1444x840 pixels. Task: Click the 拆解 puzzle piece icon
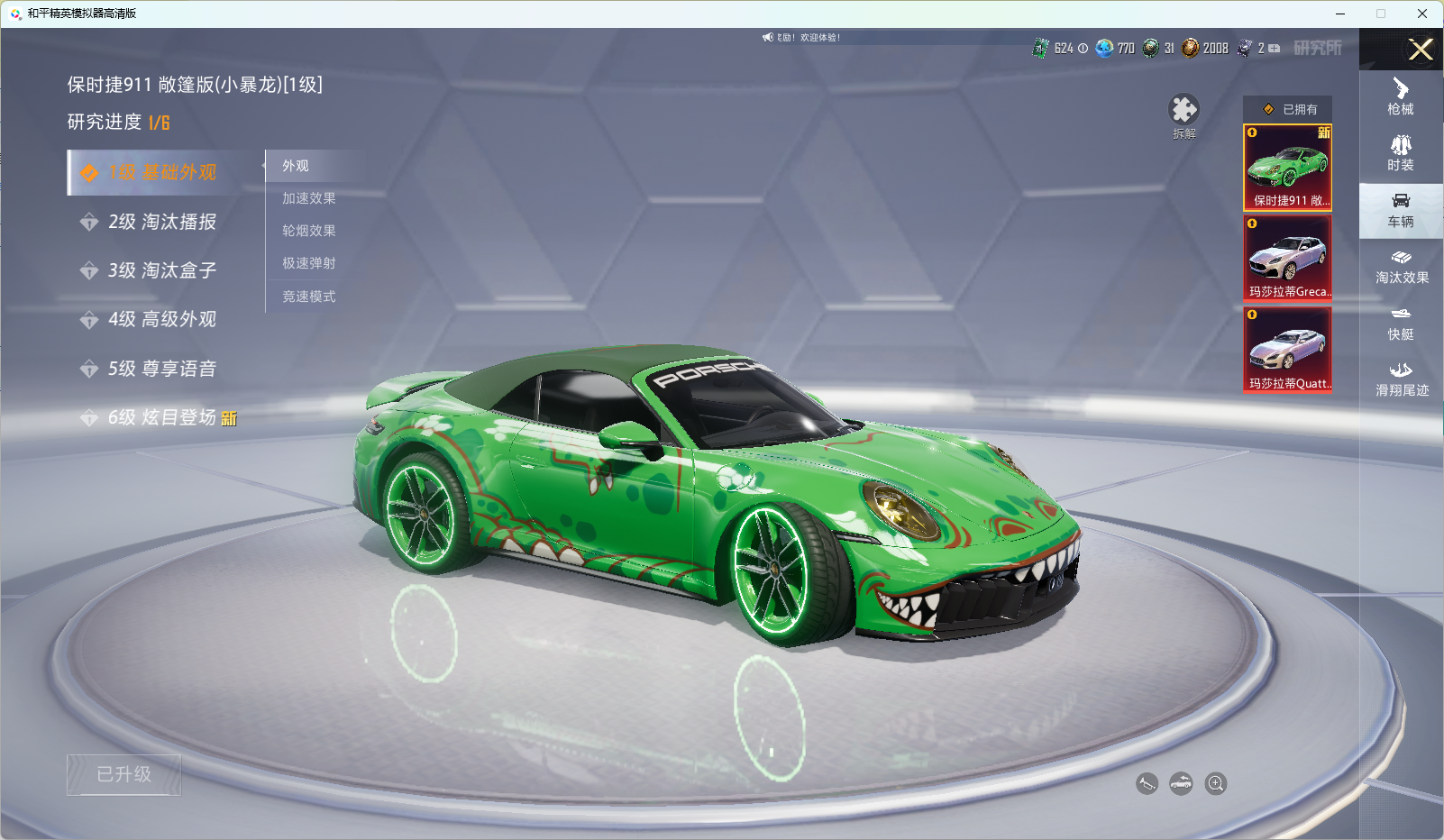click(x=1184, y=110)
